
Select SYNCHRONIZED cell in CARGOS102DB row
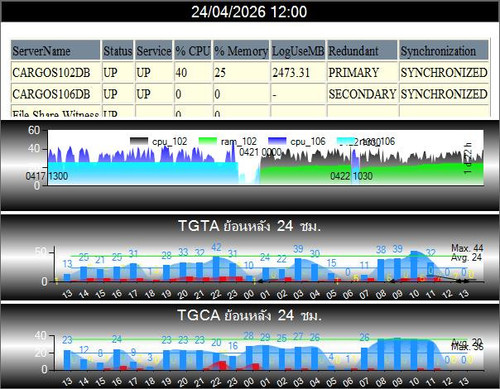click(x=444, y=72)
